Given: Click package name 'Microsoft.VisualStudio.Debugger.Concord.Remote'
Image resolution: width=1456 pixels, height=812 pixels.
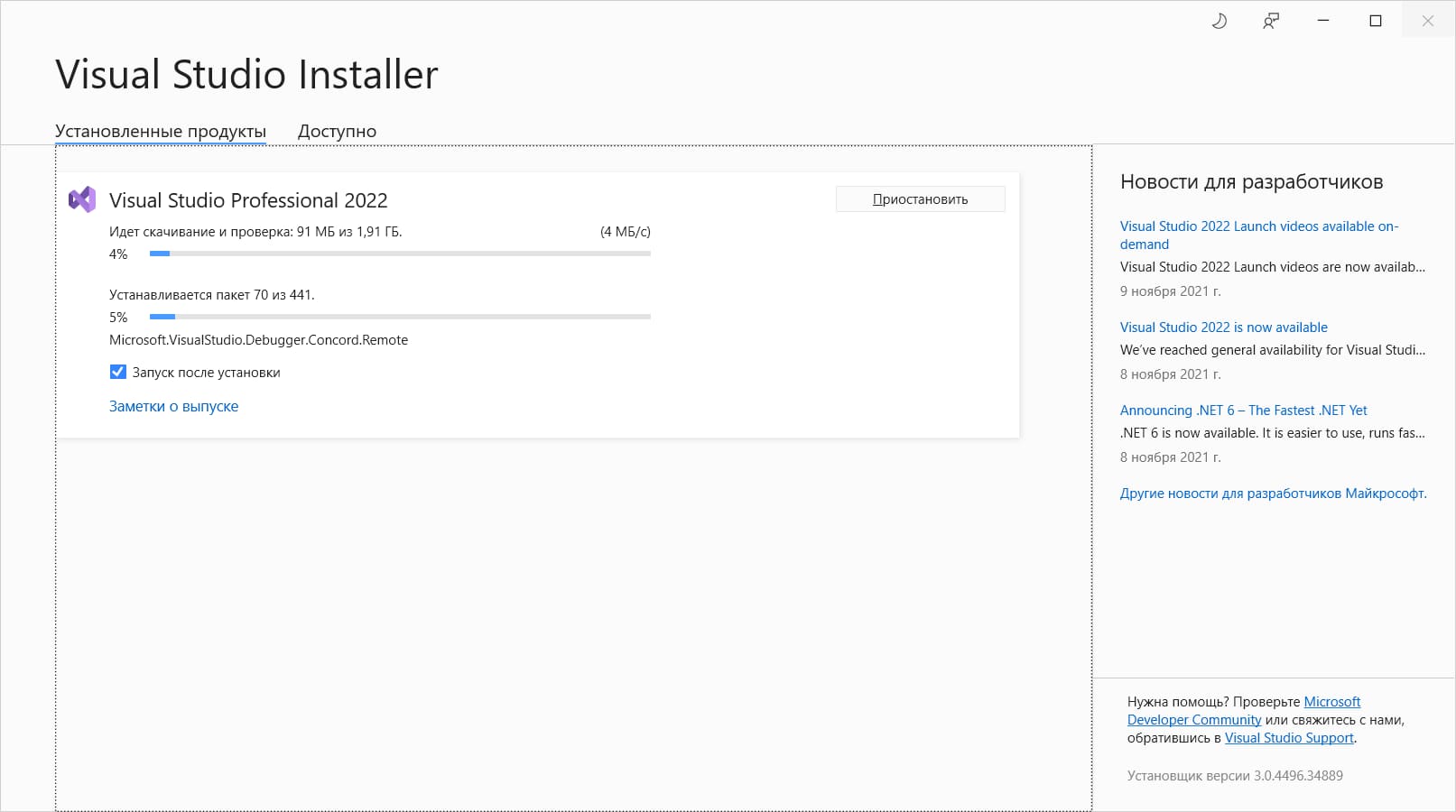Looking at the screenshot, I should tap(258, 340).
